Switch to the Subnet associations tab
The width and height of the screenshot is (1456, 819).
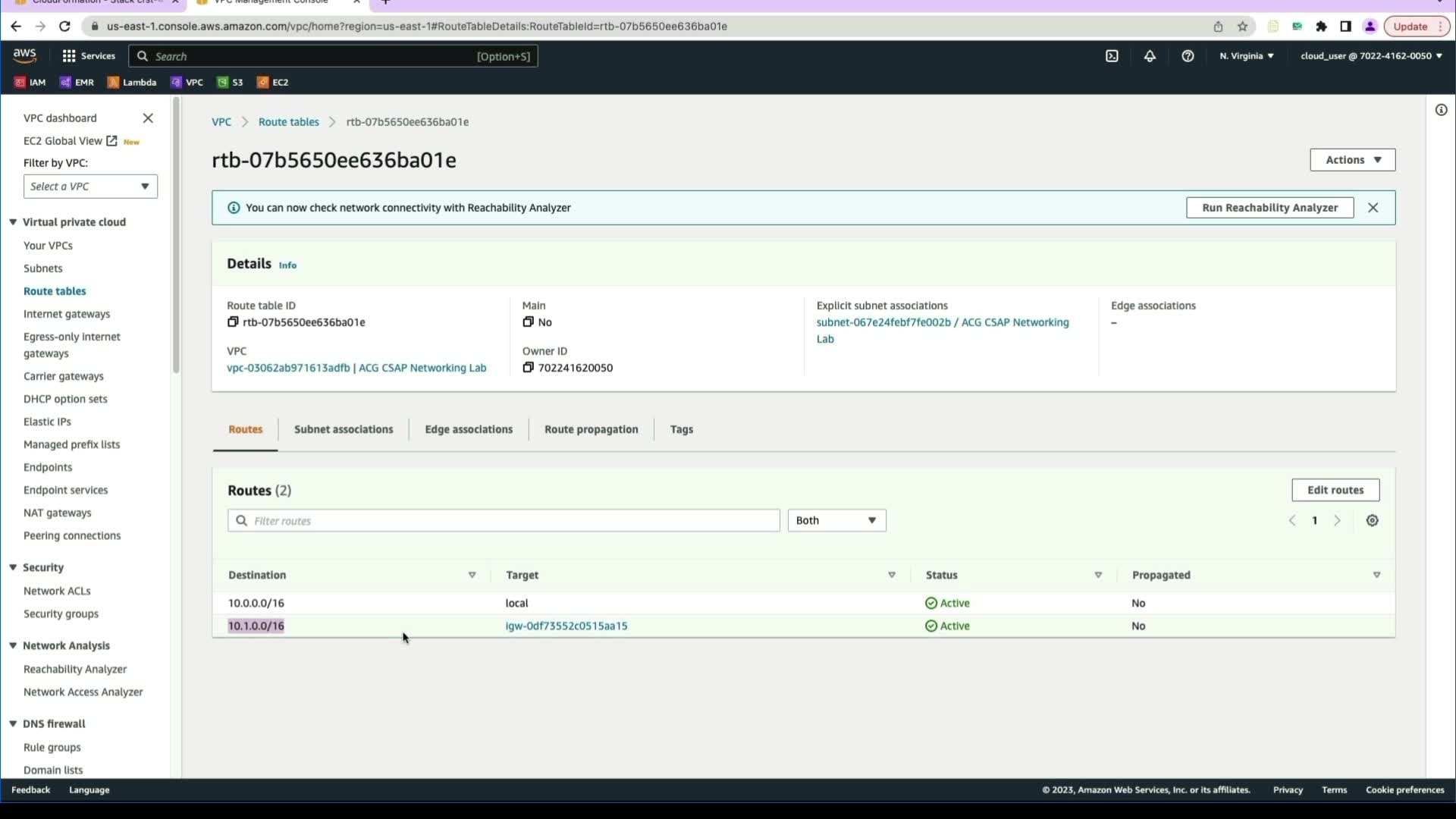(x=344, y=429)
